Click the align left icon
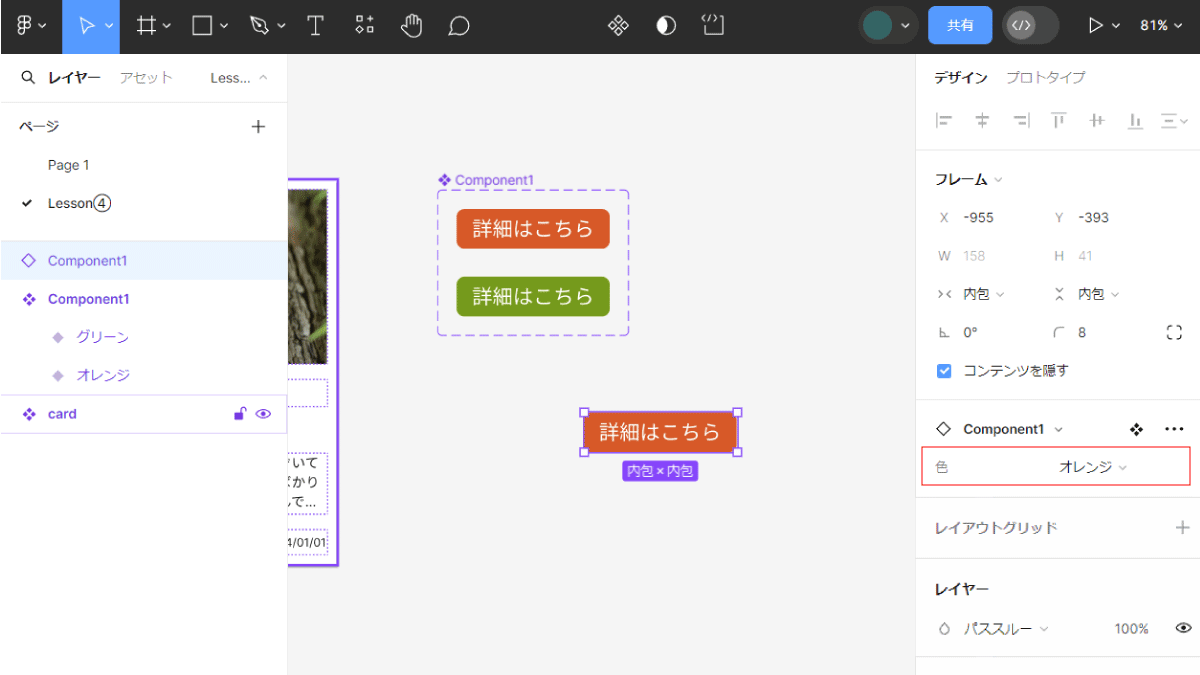Viewport: 1200px width, 675px height. click(944, 121)
